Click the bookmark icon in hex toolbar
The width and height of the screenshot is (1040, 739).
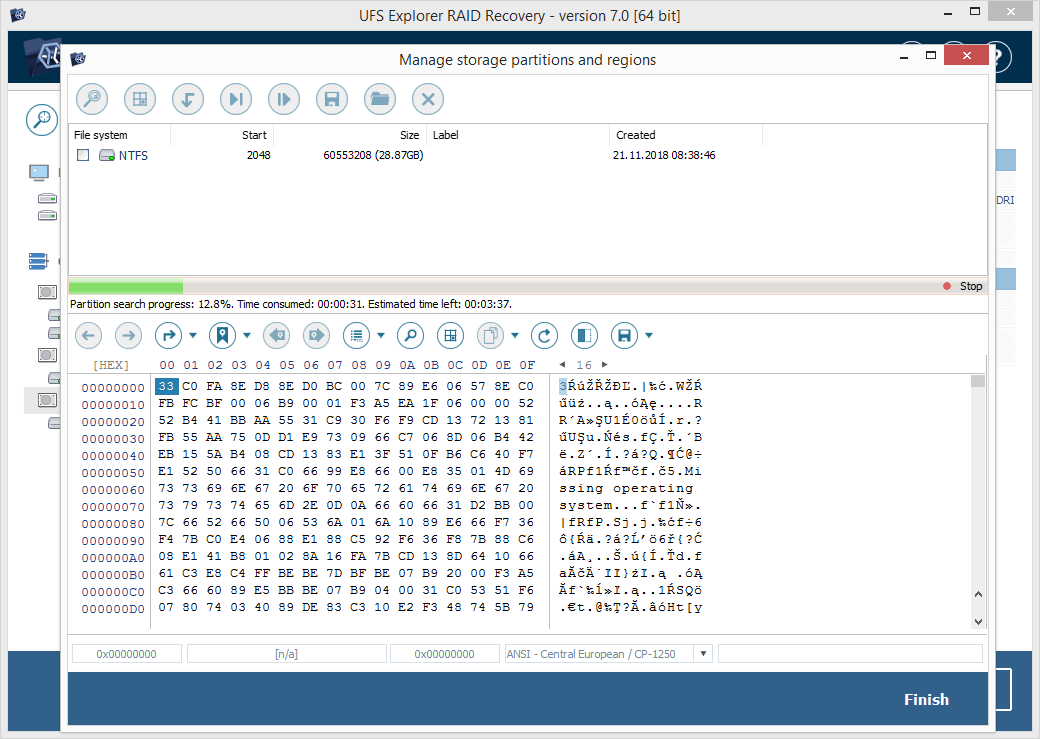pos(222,336)
